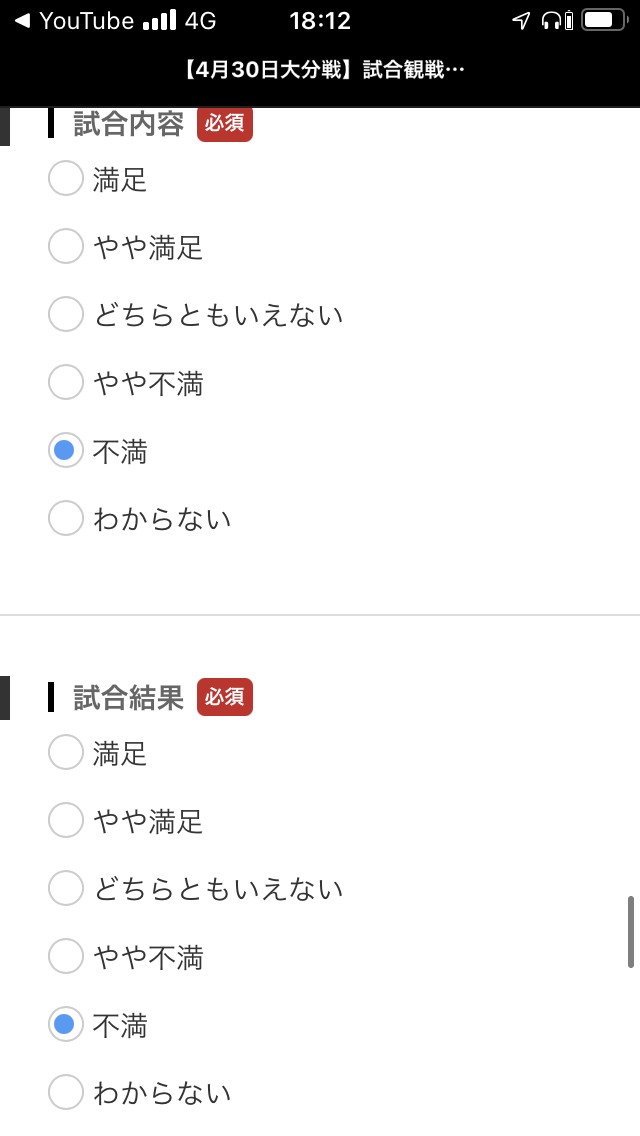Viewport: 640px width, 1136px height.
Task: Select やや満足 under 試合内容
Action: [66, 246]
